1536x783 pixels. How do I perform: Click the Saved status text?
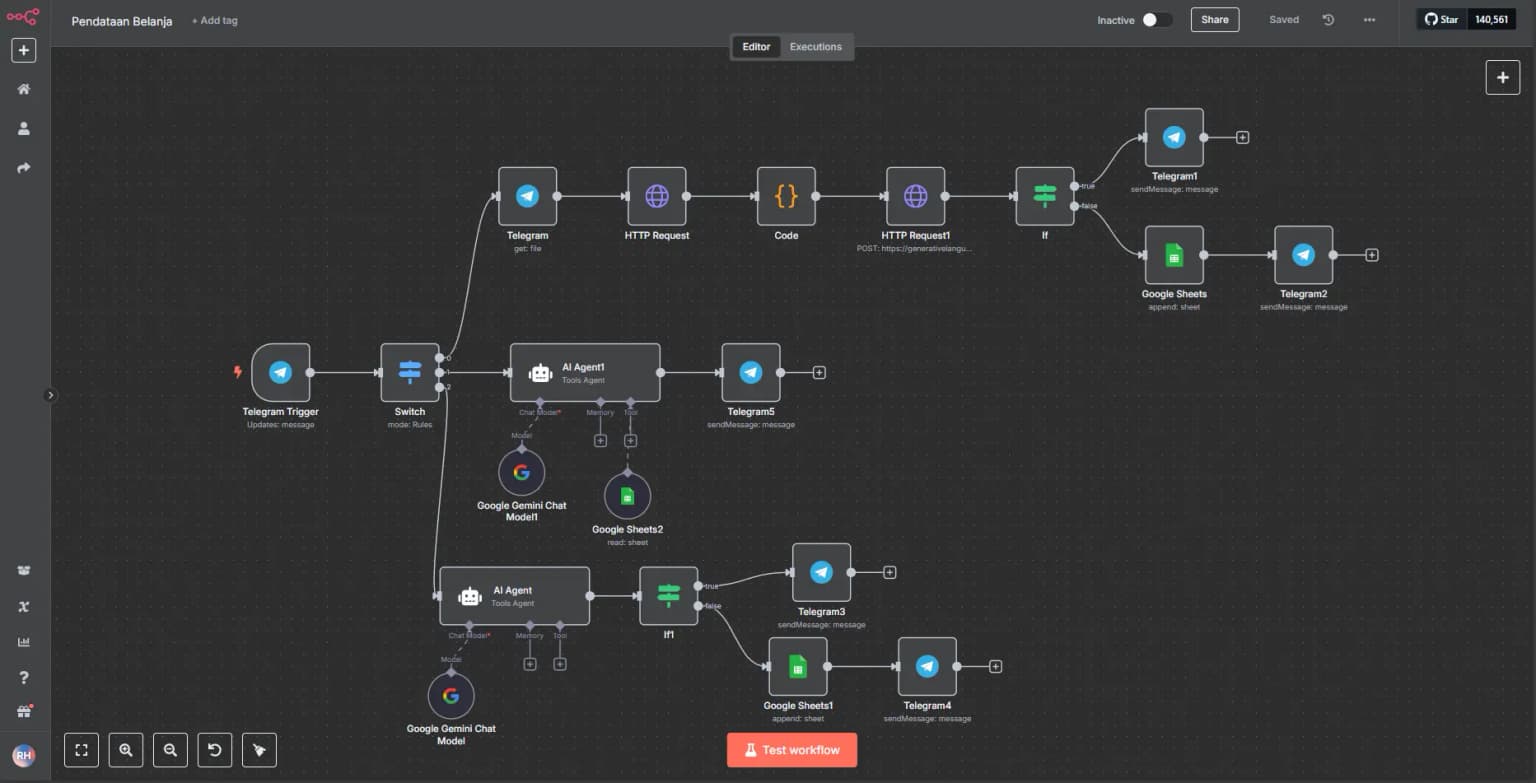pos(1284,20)
